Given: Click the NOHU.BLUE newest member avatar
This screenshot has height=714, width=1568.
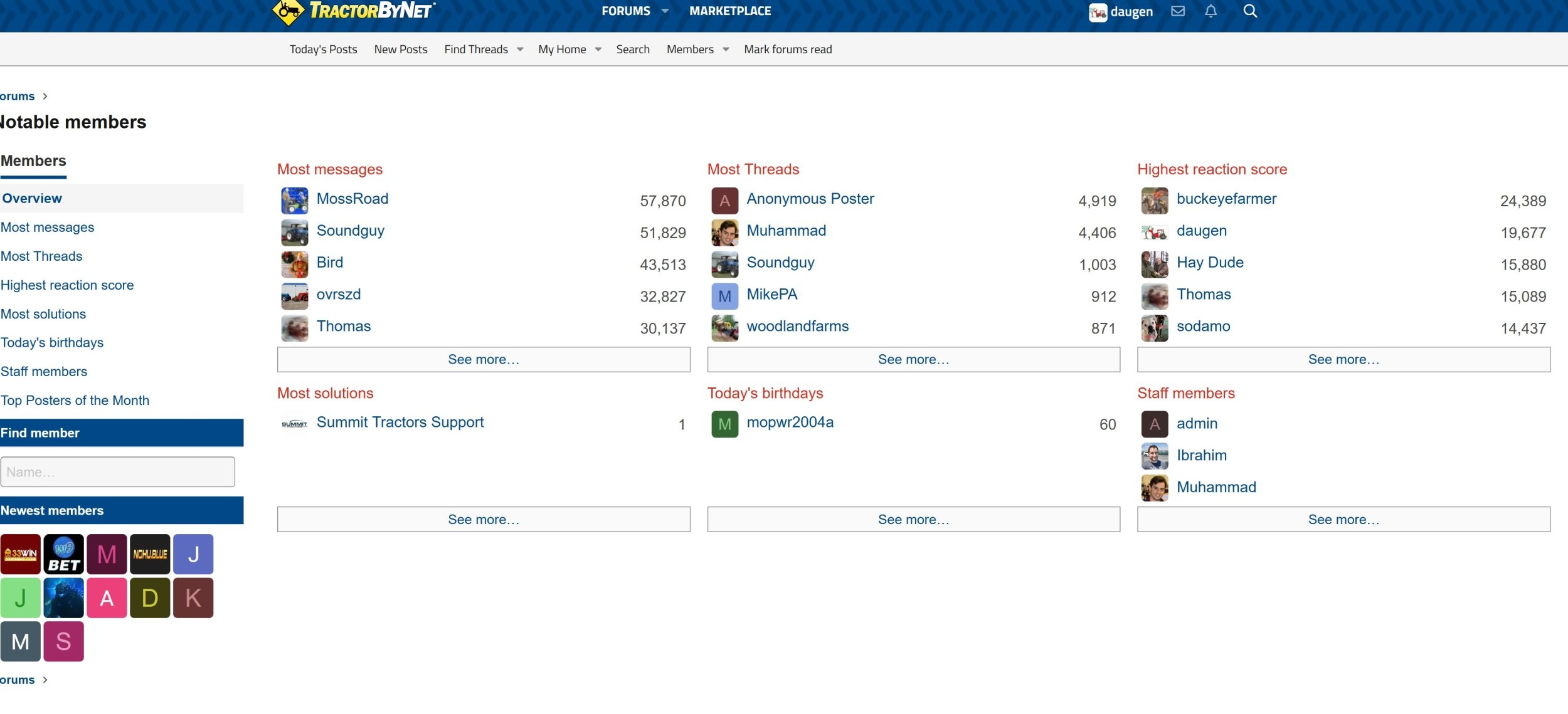Looking at the screenshot, I should [150, 554].
